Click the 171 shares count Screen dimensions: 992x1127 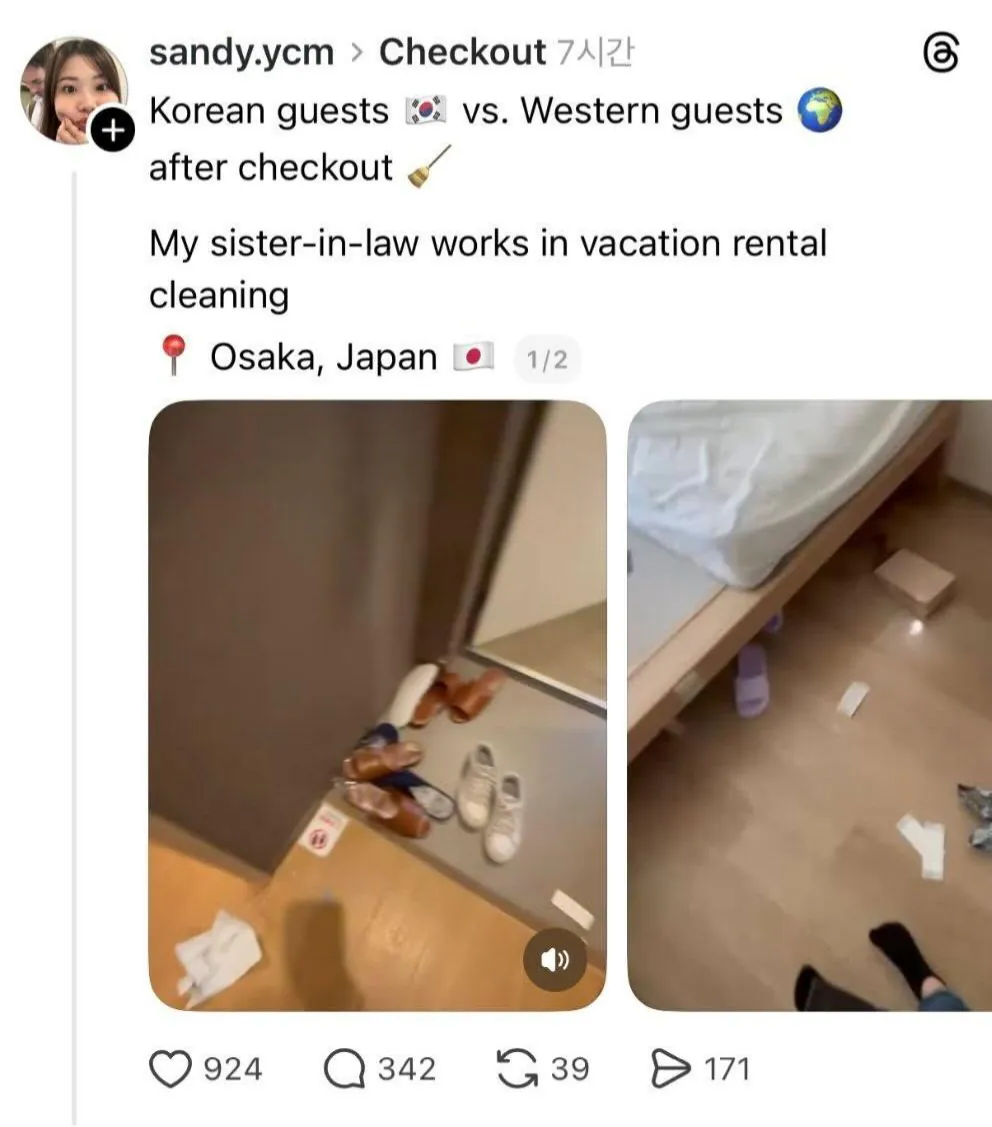coord(727,1069)
